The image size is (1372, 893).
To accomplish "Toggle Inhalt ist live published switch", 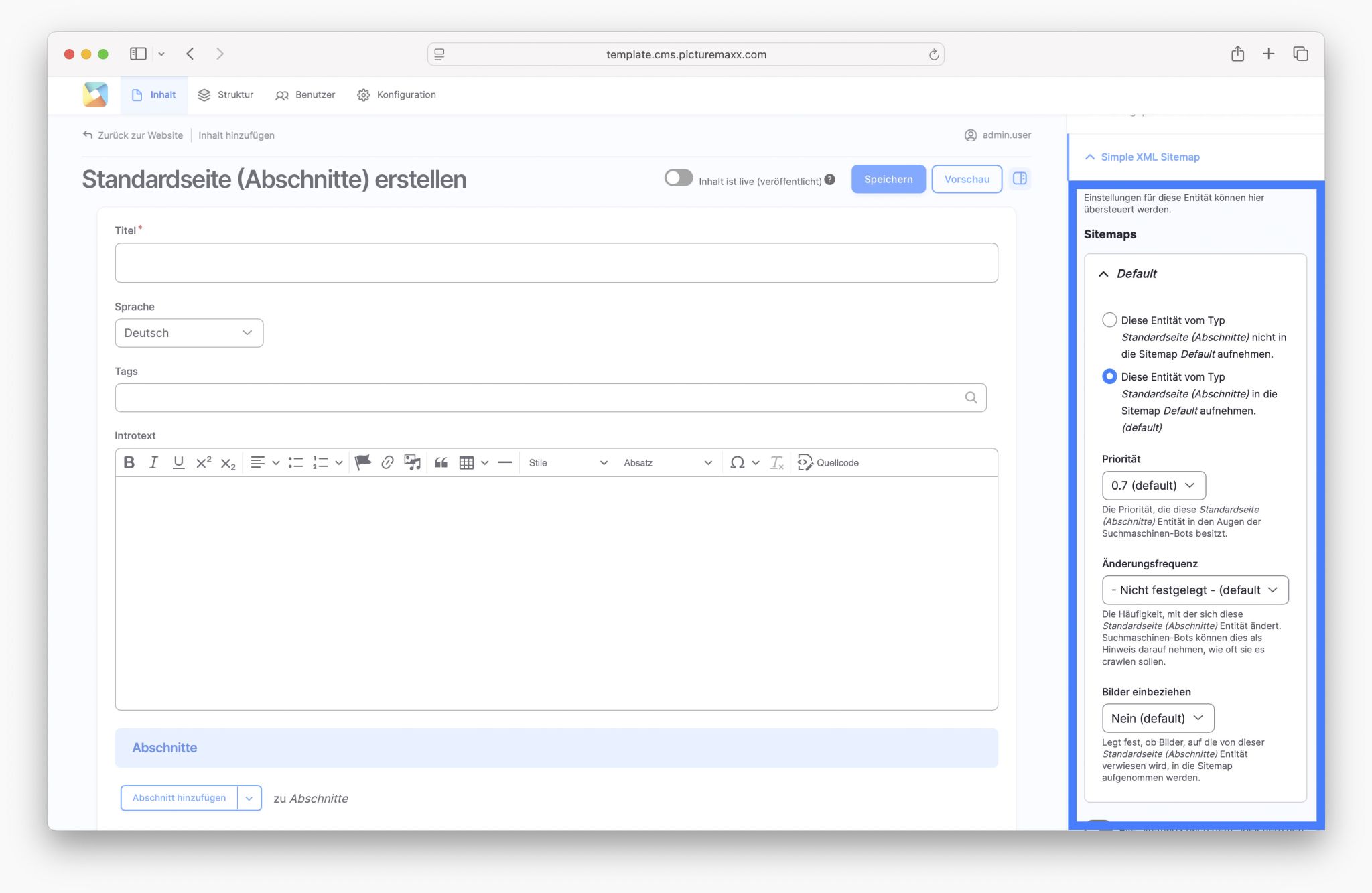I will (x=678, y=178).
